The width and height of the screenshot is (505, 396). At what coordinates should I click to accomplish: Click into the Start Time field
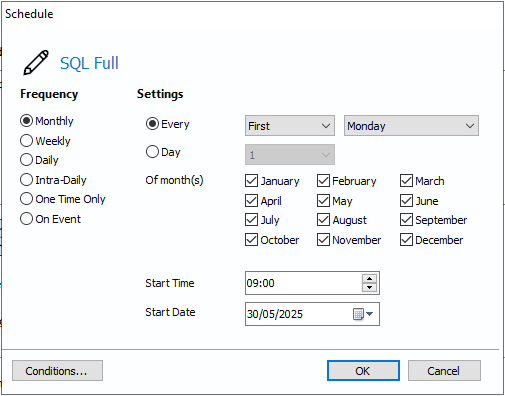[303, 283]
